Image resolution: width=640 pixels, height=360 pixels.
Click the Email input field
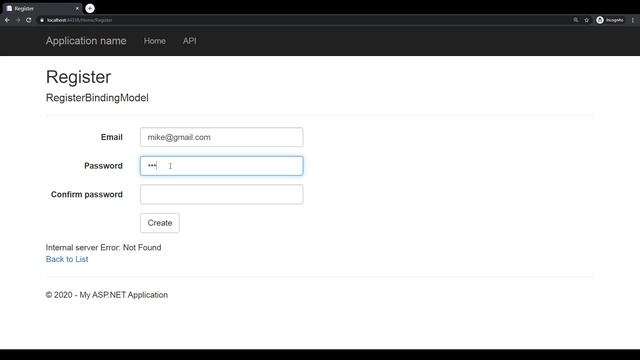222,137
